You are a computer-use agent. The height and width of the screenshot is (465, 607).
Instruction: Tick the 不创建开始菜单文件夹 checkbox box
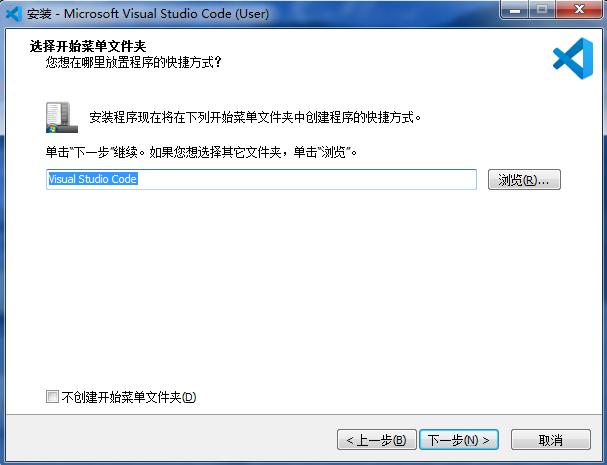tap(52, 396)
